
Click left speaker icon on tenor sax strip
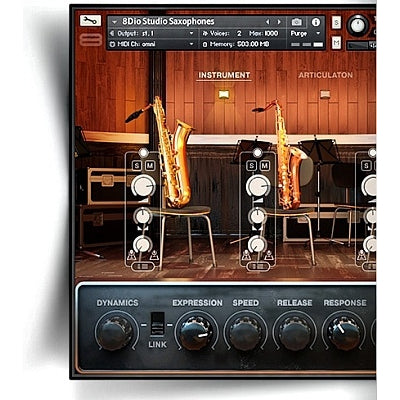(246, 255)
